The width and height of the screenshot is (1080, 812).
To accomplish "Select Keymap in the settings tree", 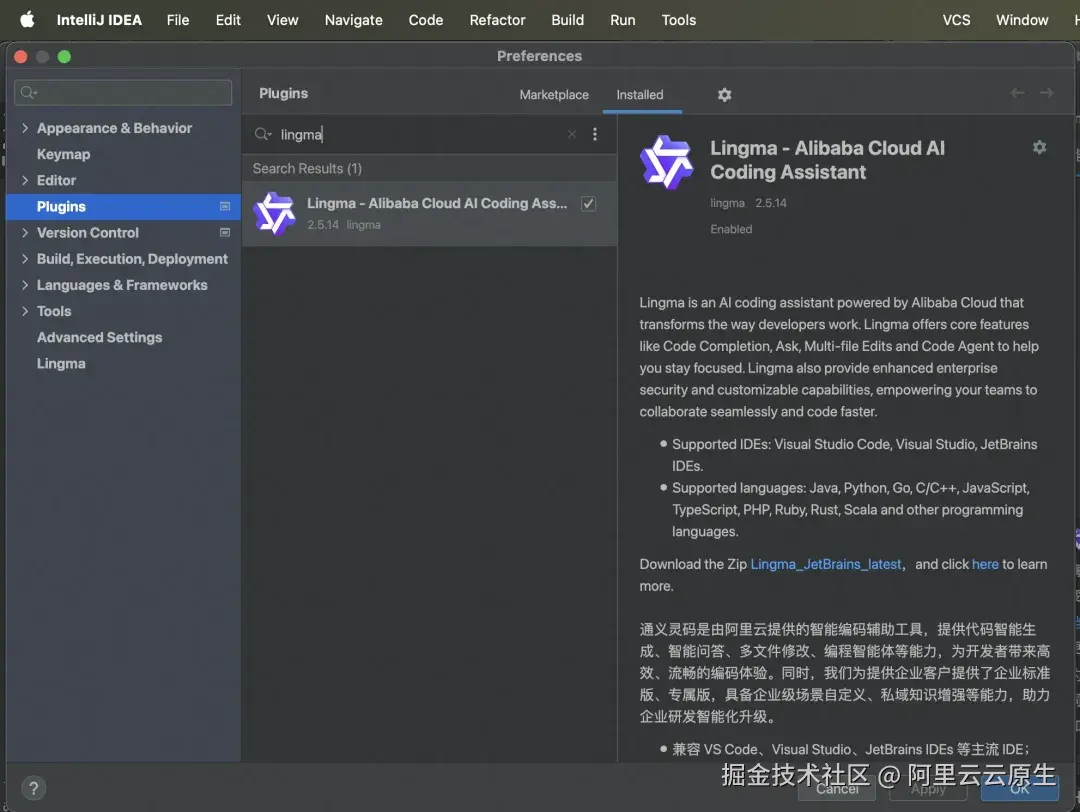I will pos(63,154).
